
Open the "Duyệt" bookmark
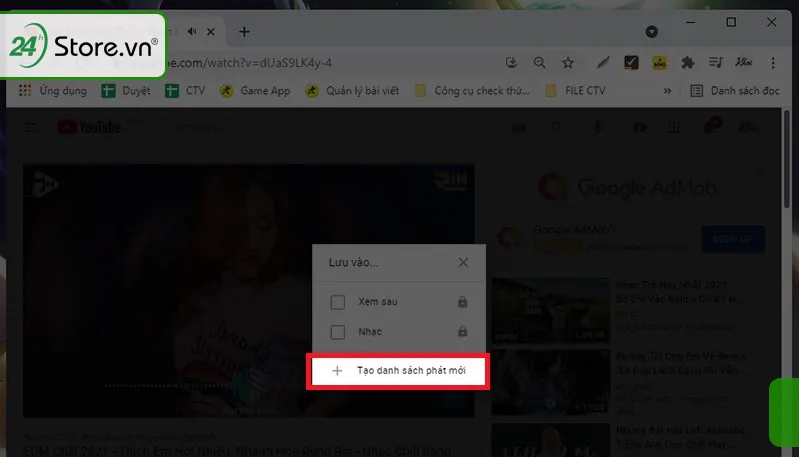click(x=128, y=91)
